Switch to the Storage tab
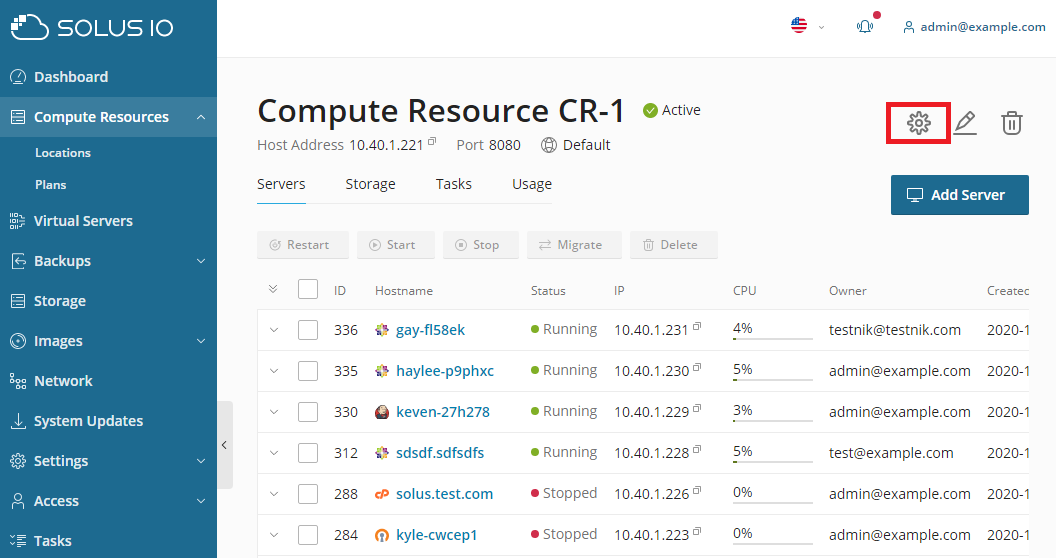 [x=370, y=184]
